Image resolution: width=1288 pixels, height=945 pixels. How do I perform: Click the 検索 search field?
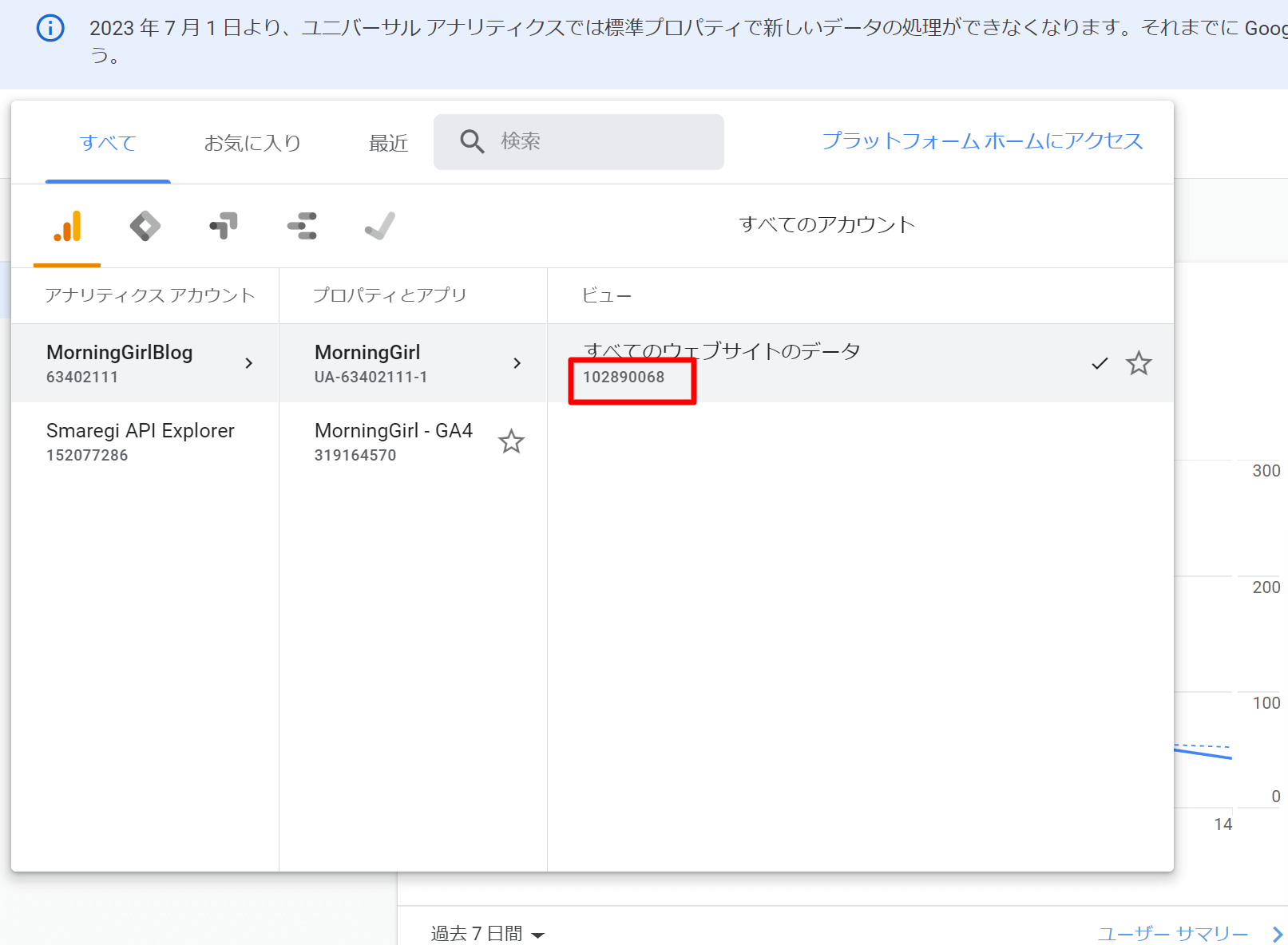click(x=579, y=142)
